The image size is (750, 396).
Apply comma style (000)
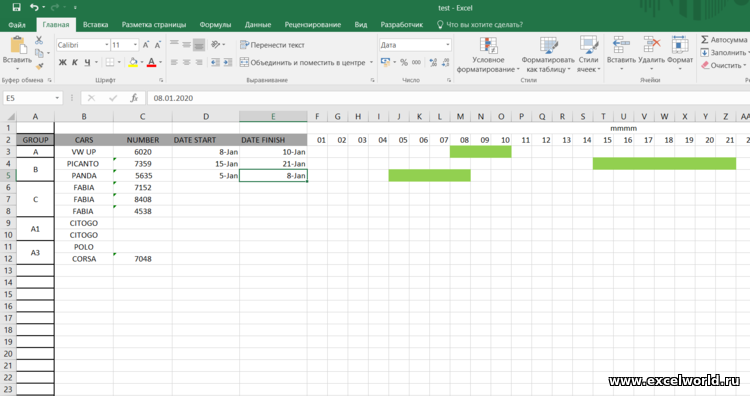[x=417, y=62]
